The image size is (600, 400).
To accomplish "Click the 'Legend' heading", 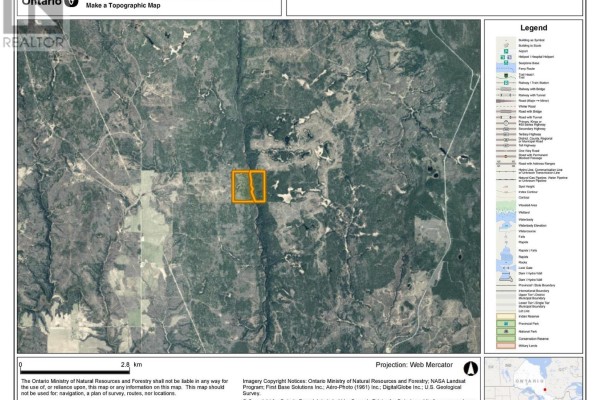I will 533,28.
